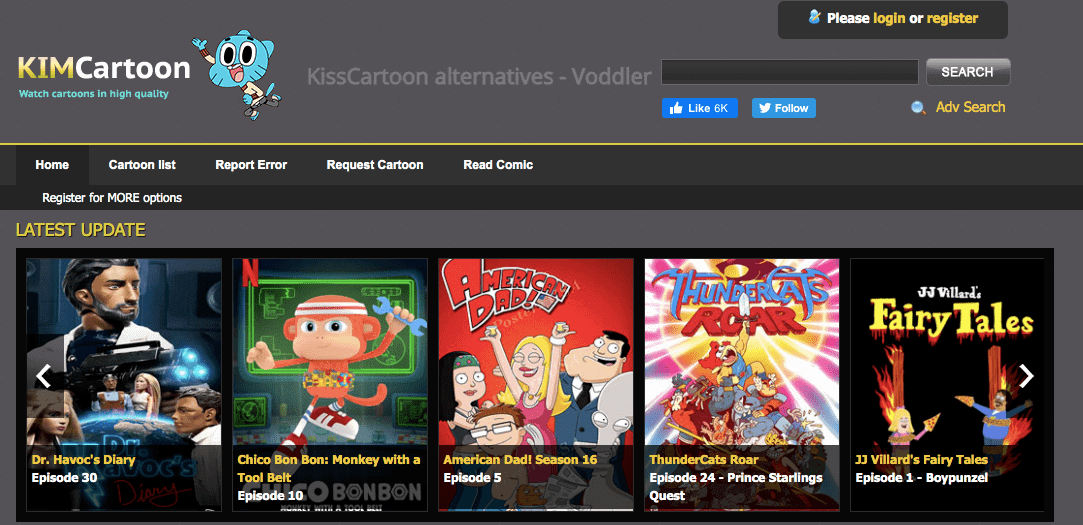
Task: Click the JJ Villard's Fairy Tales title
Action: point(921,459)
